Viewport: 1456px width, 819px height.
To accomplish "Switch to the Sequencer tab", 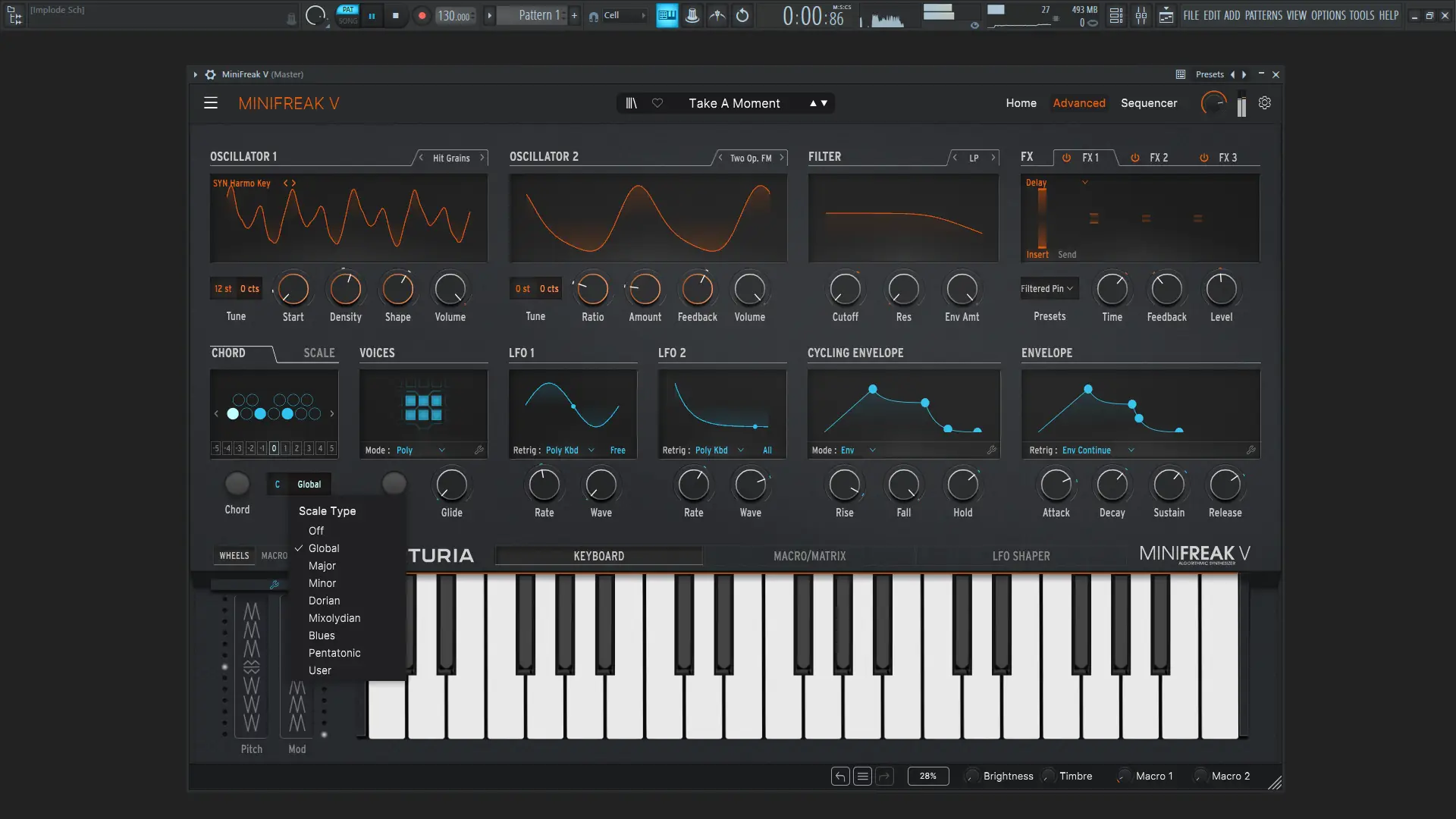I will (x=1149, y=103).
